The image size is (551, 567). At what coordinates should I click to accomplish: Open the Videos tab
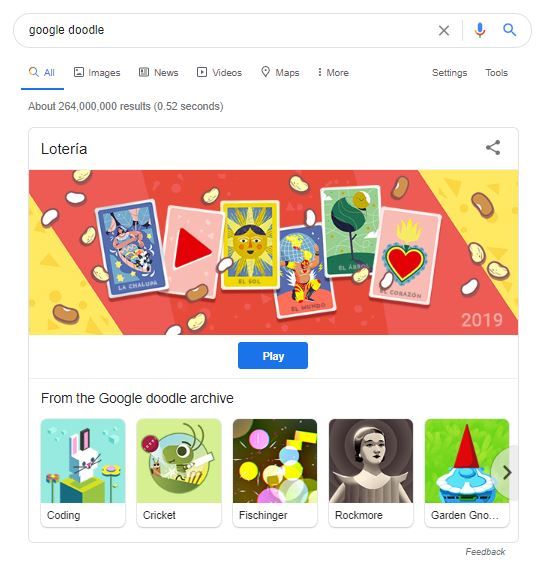219,73
